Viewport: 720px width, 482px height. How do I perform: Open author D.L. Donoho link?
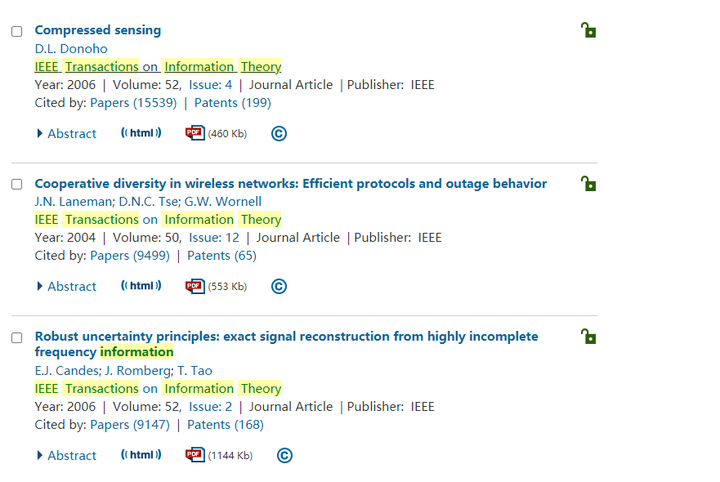click(x=71, y=49)
